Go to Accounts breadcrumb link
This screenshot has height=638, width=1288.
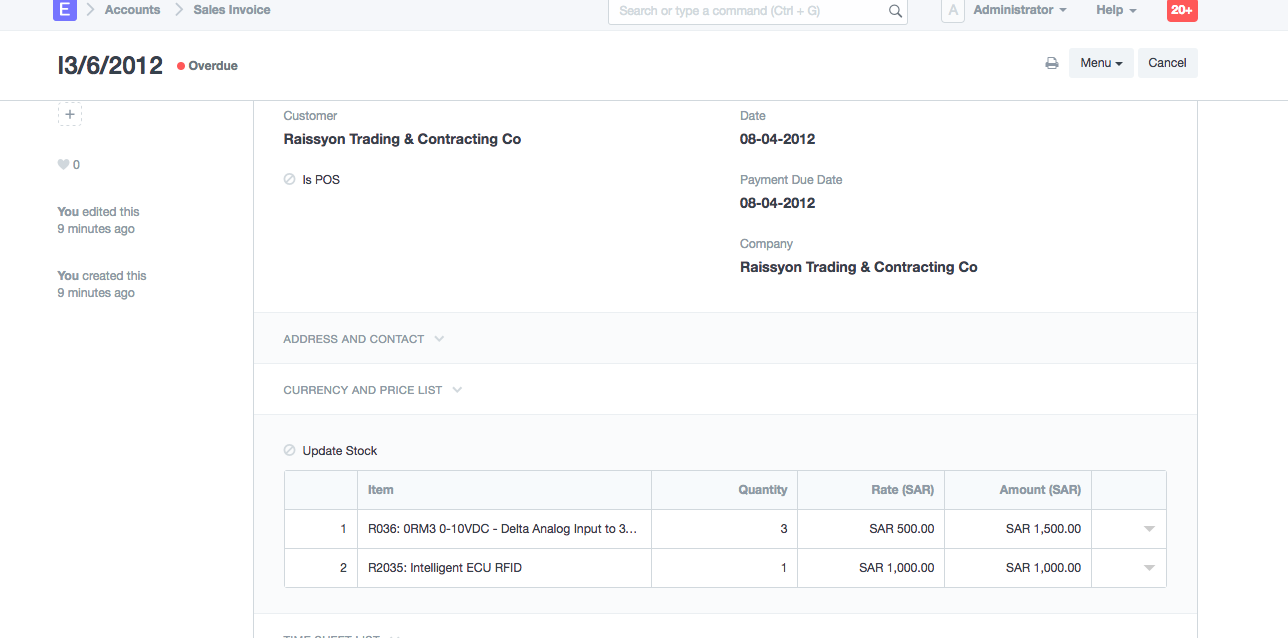(x=132, y=10)
